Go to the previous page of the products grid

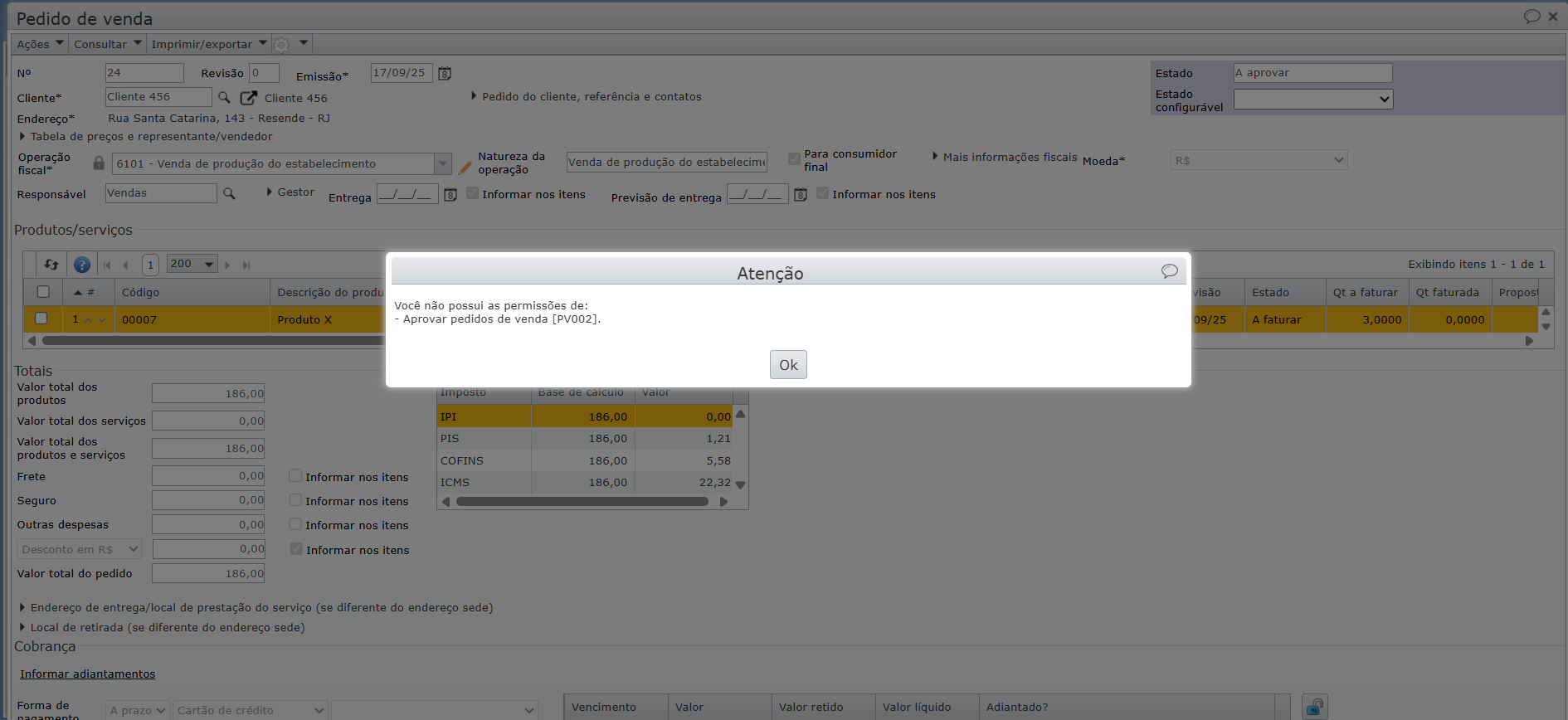tap(125, 265)
